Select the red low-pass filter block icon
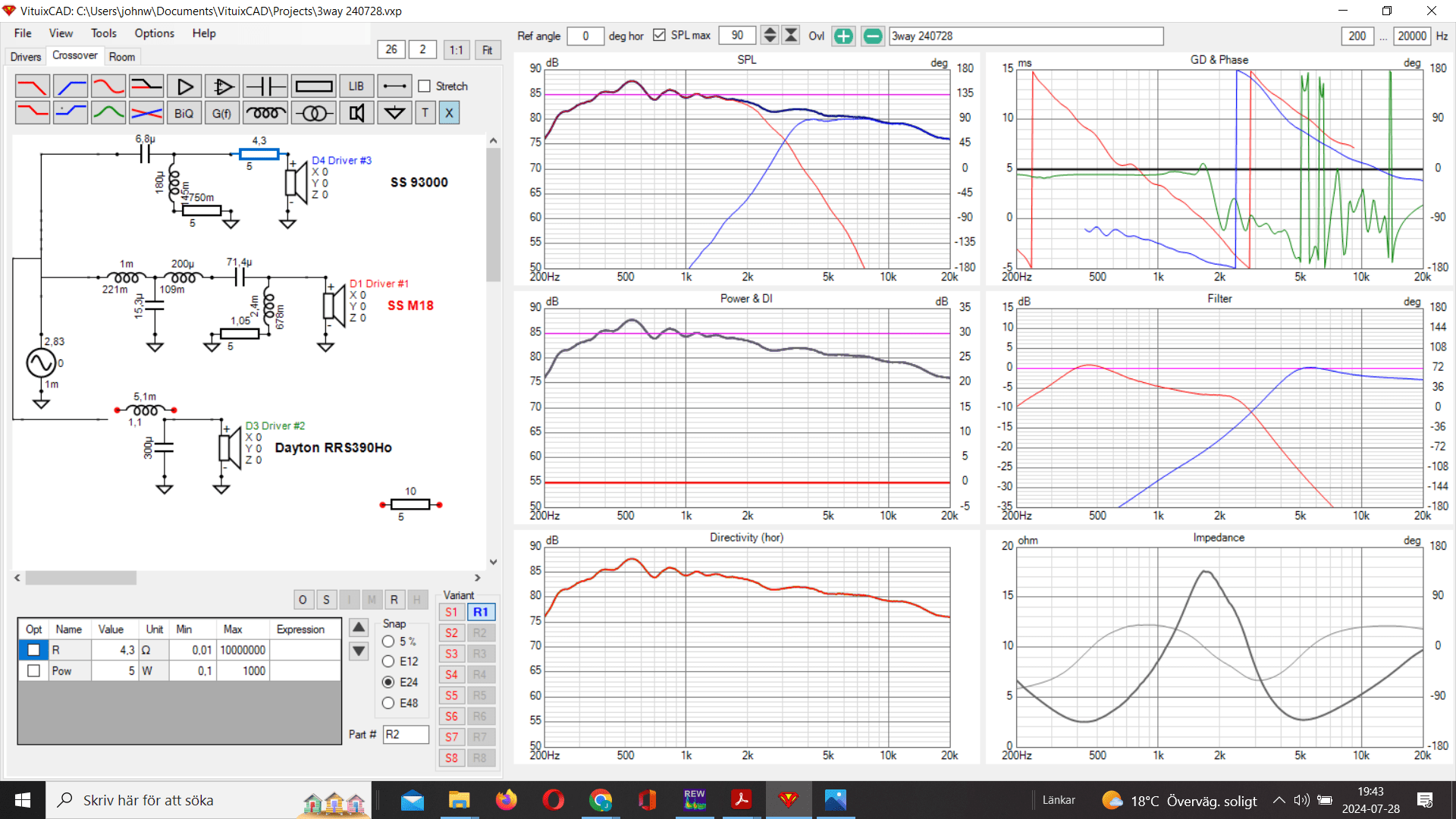This screenshot has height=819, width=1456. (x=33, y=86)
